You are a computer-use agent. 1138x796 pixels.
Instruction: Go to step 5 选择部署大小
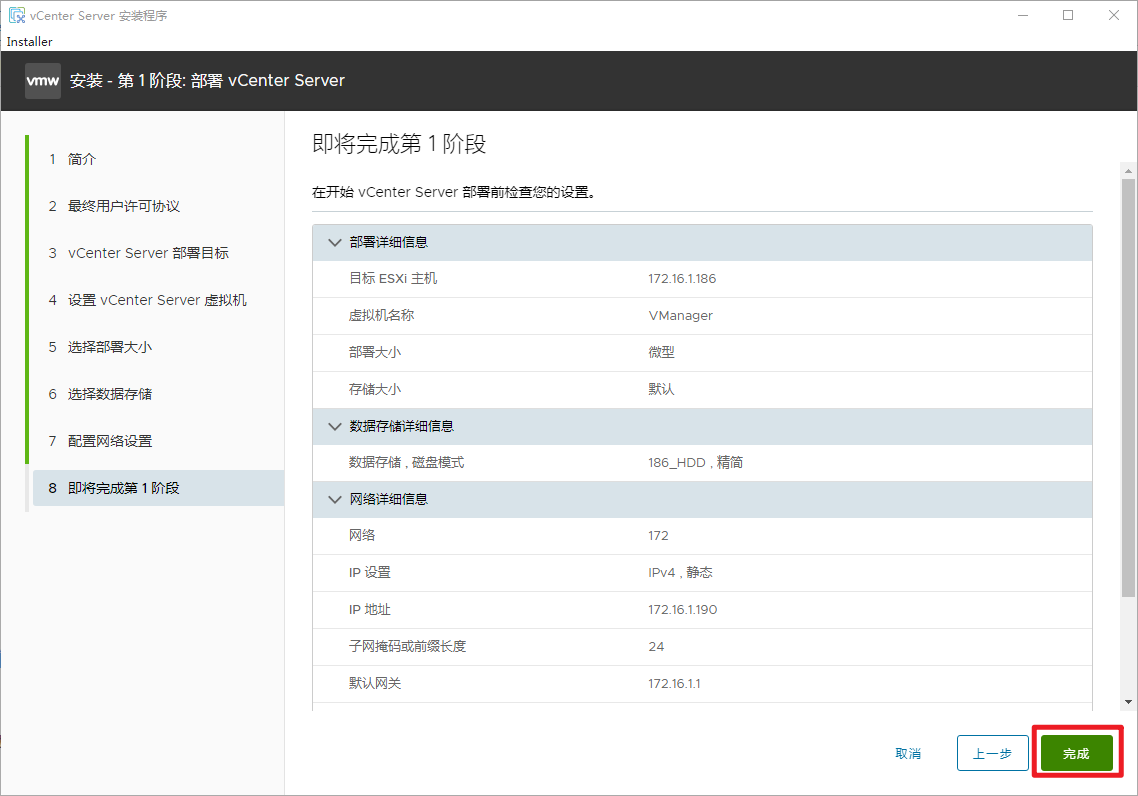tap(110, 347)
